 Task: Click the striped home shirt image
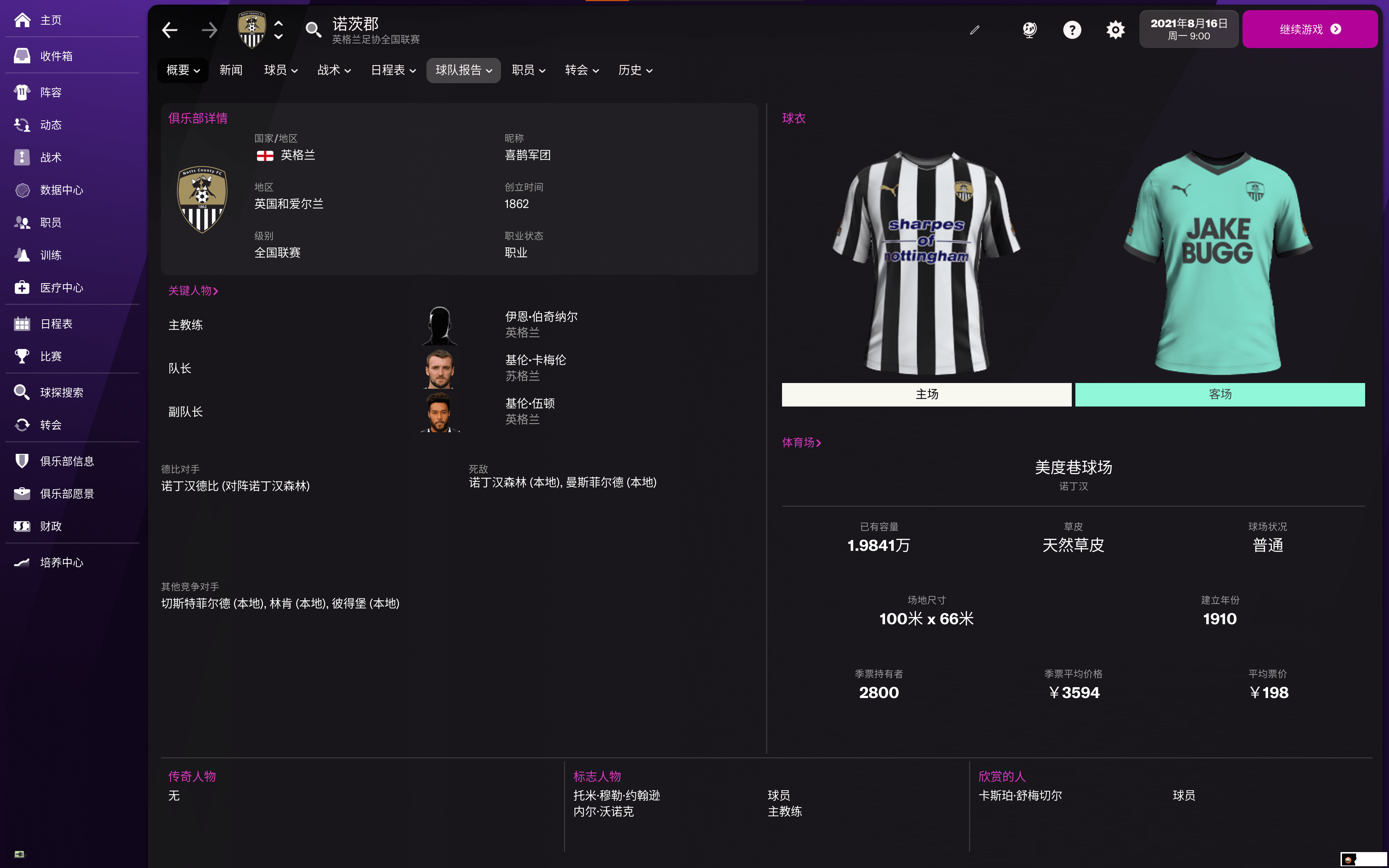926,262
